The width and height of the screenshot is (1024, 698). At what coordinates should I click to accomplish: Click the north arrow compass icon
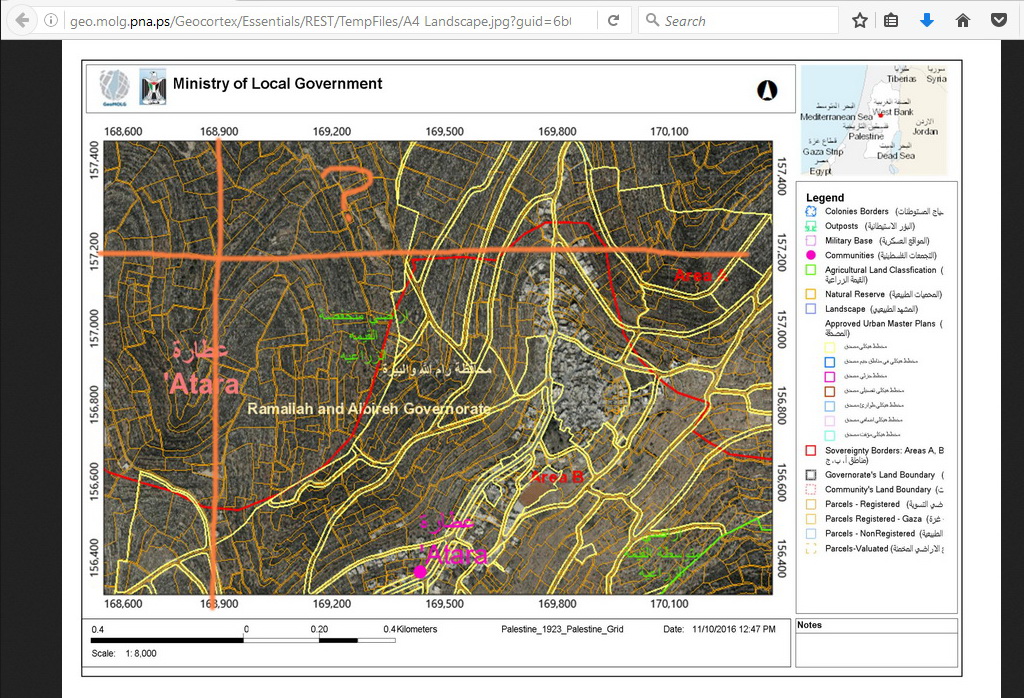tap(767, 90)
